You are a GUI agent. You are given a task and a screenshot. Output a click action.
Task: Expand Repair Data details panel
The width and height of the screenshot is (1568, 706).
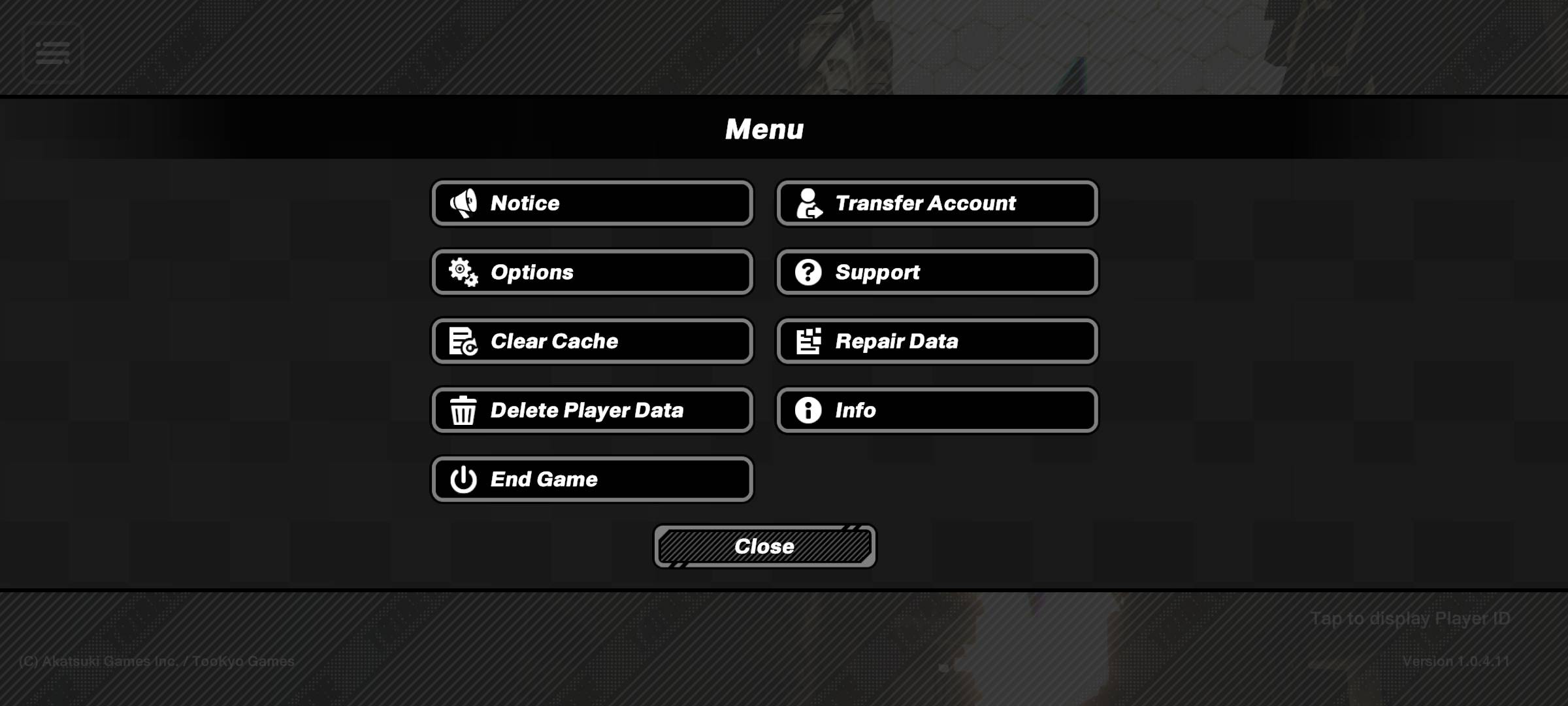point(937,341)
